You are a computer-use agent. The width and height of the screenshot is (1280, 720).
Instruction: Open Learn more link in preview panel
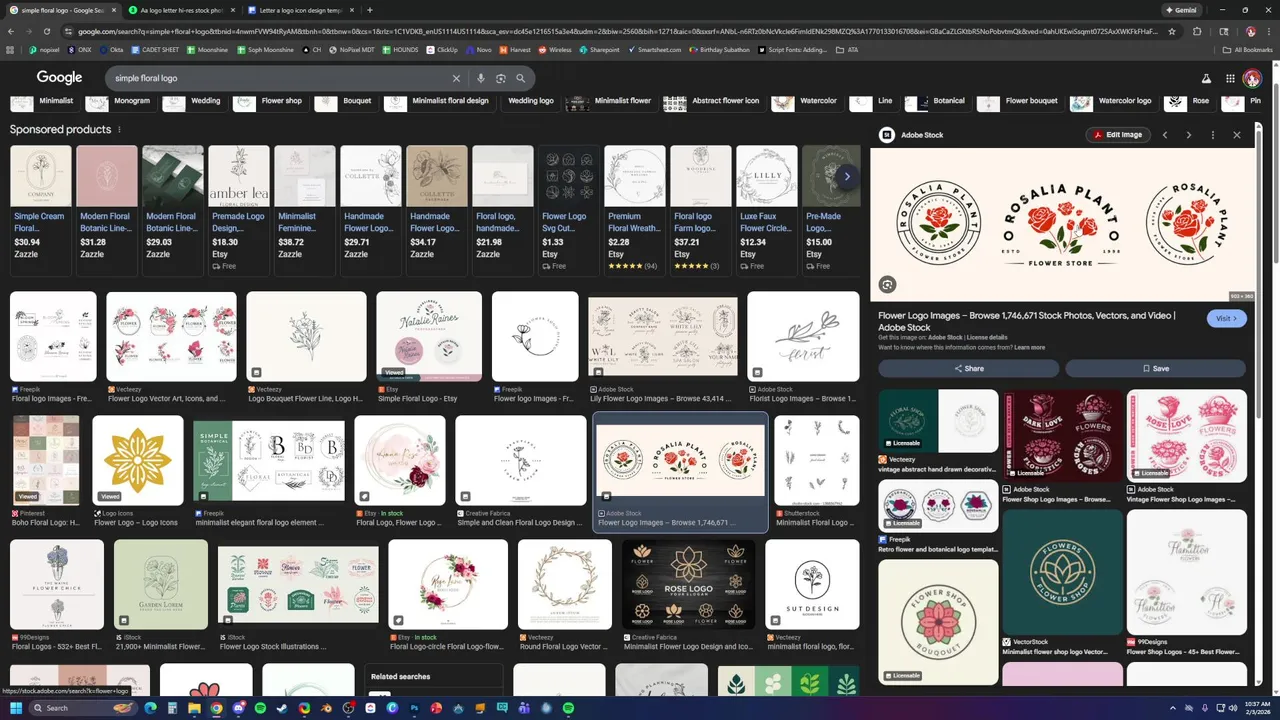pos(1029,348)
